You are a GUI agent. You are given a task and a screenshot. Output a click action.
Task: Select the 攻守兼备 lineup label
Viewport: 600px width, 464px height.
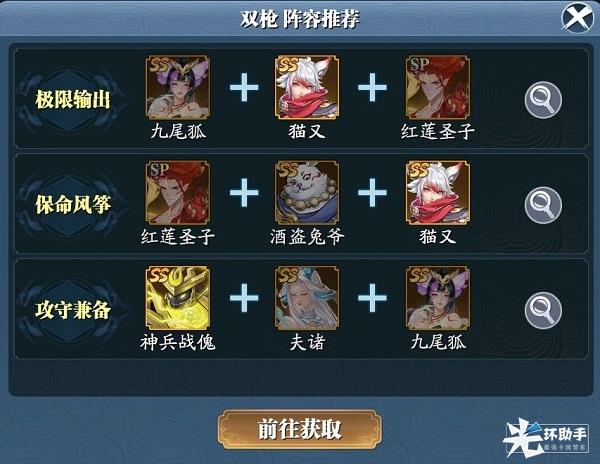click(73, 310)
